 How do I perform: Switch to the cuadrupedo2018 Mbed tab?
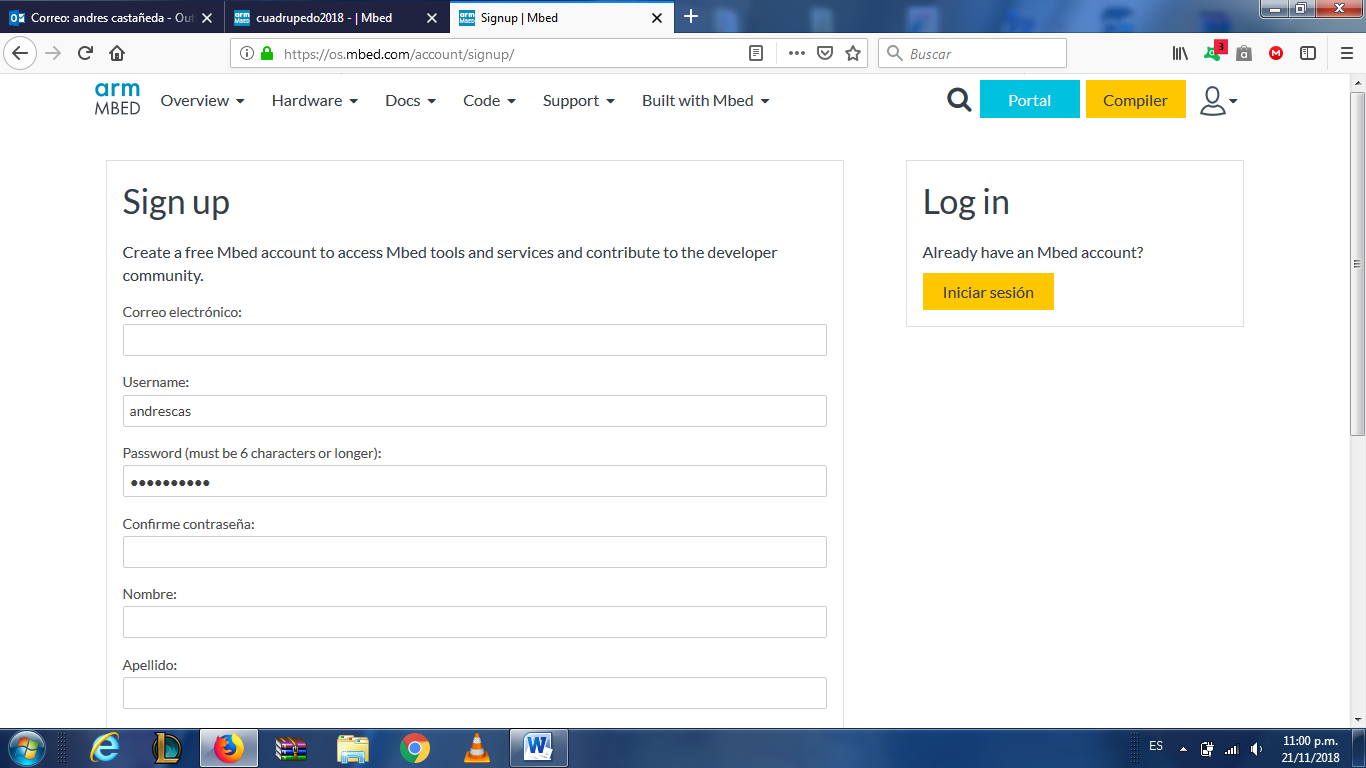[x=325, y=18]
